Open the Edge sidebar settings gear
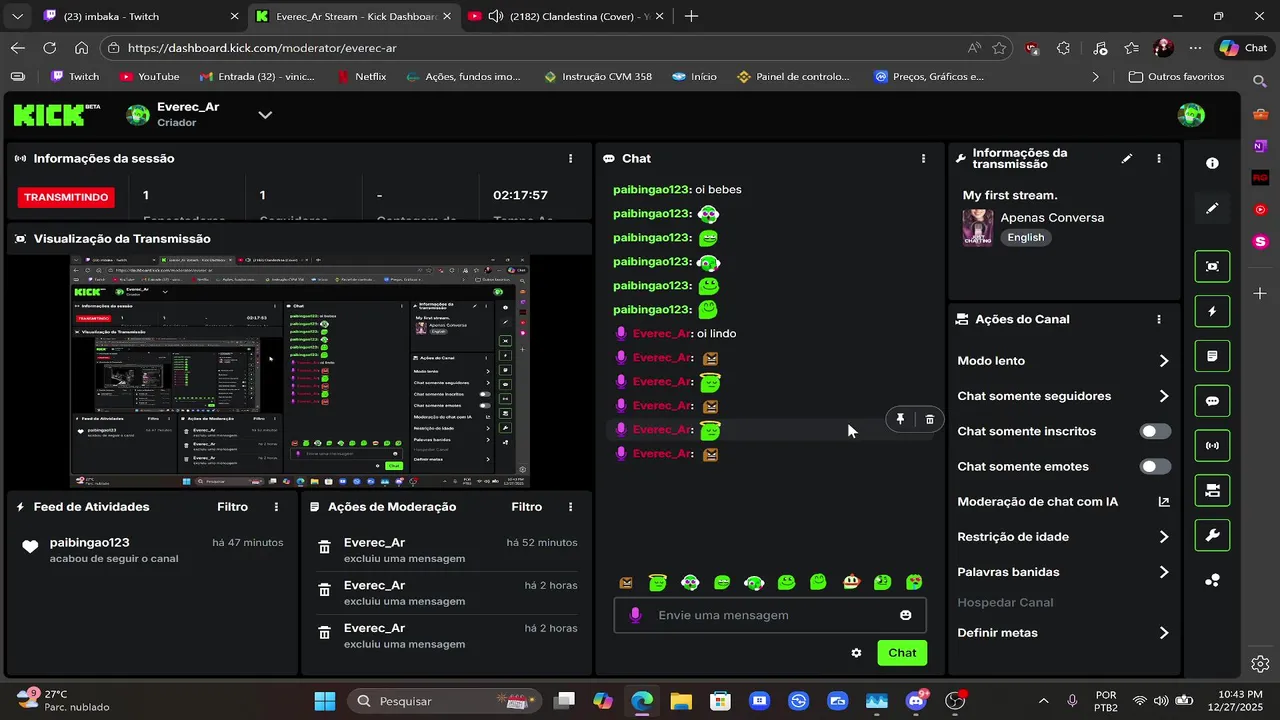The width and height of the screenshot is (1280, 720). click(x=1260, y=664)
